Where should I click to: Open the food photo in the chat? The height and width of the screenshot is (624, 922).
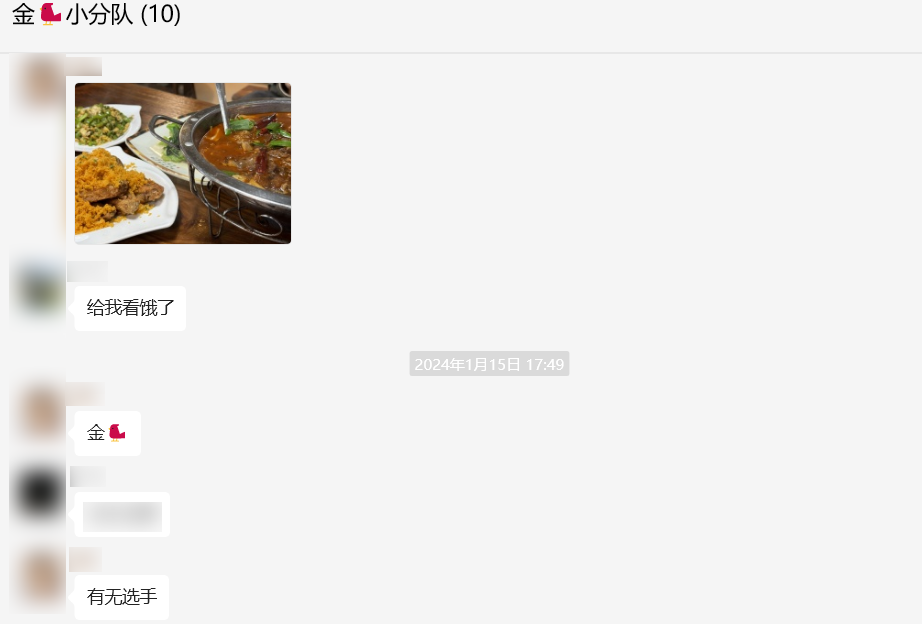[x=183, y=163]
